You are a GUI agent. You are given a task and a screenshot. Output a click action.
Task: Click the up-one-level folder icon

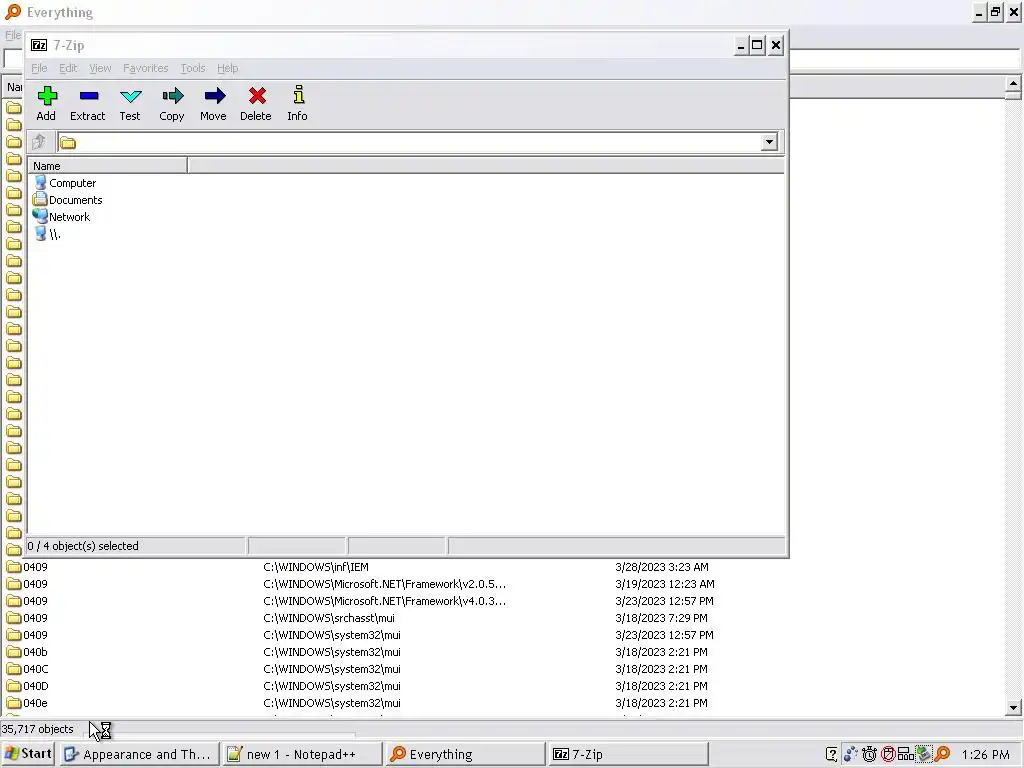tap(39, 142)
